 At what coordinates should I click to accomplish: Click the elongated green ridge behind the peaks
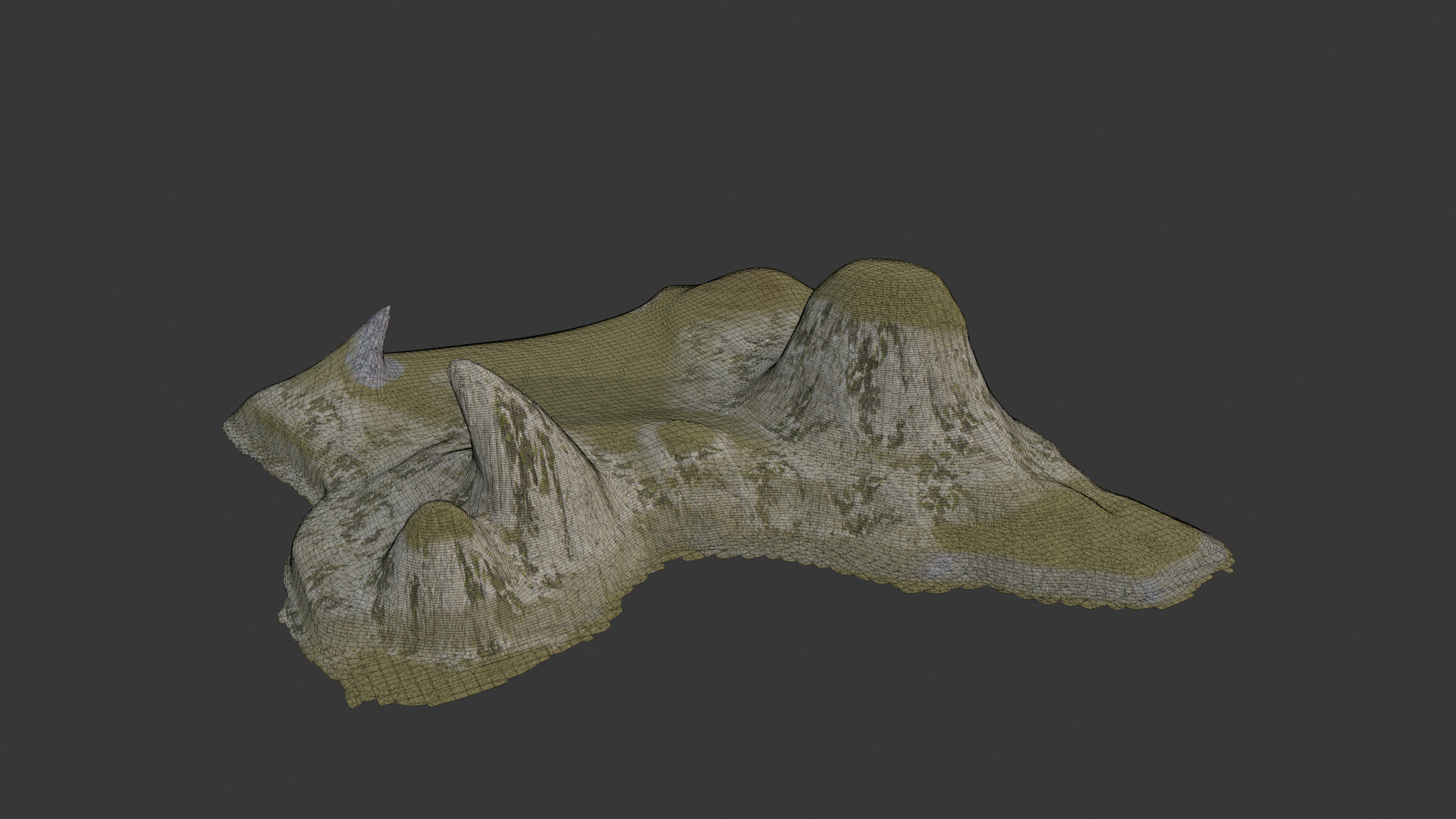(576, 356)
